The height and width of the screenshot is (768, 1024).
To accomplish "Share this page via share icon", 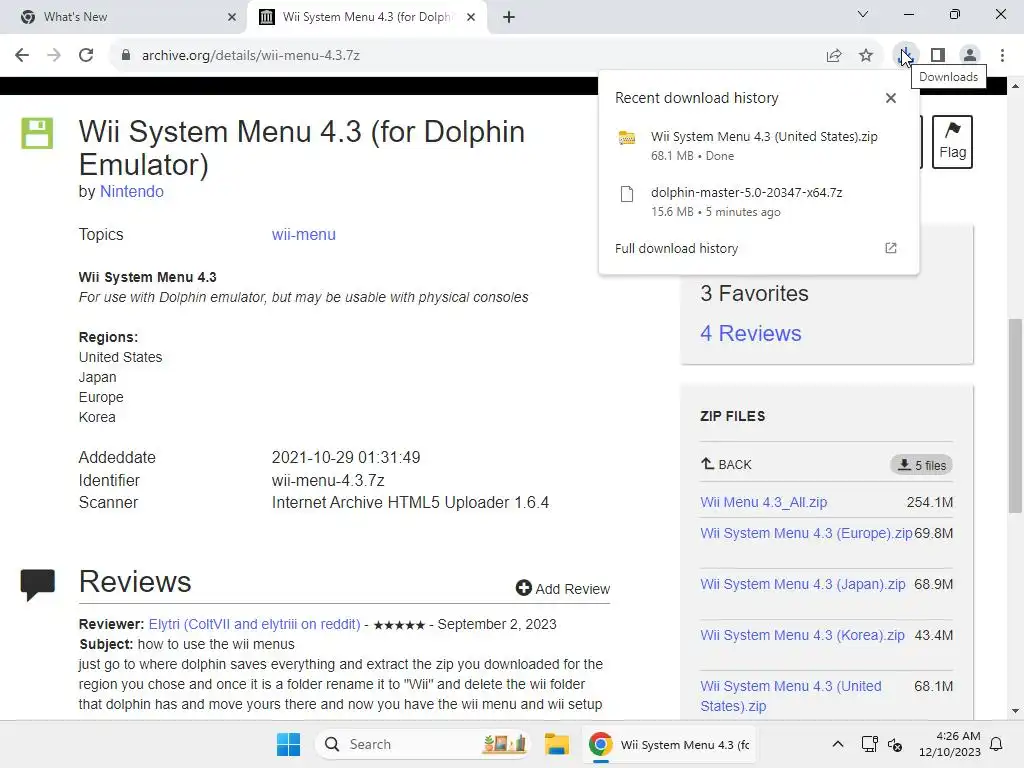I will coord(834,56).
